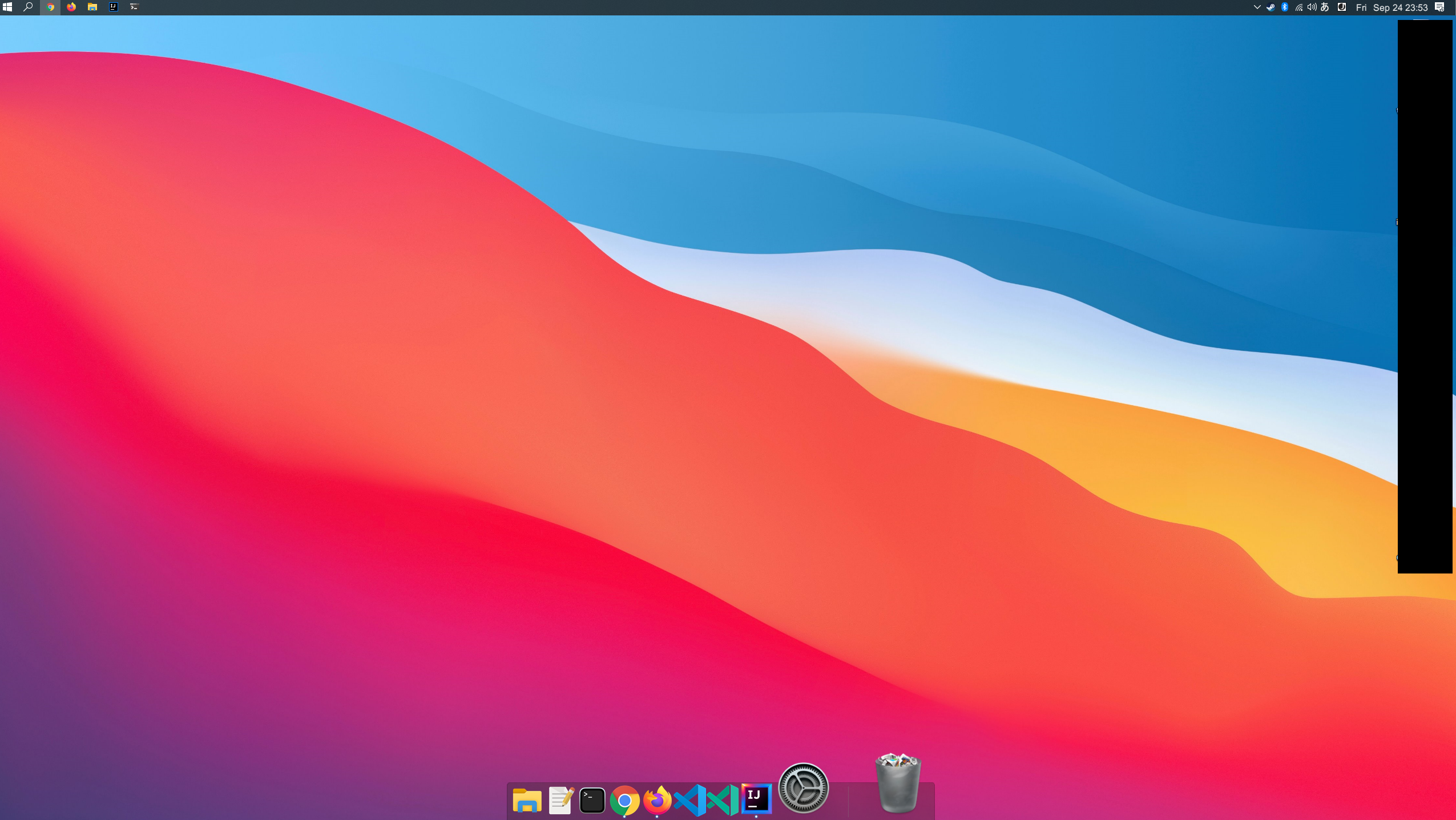Click the clock showing Fri Sep 24 23:53
Viewport: 1456px width, 820px height.
(x=1393, y=7)
